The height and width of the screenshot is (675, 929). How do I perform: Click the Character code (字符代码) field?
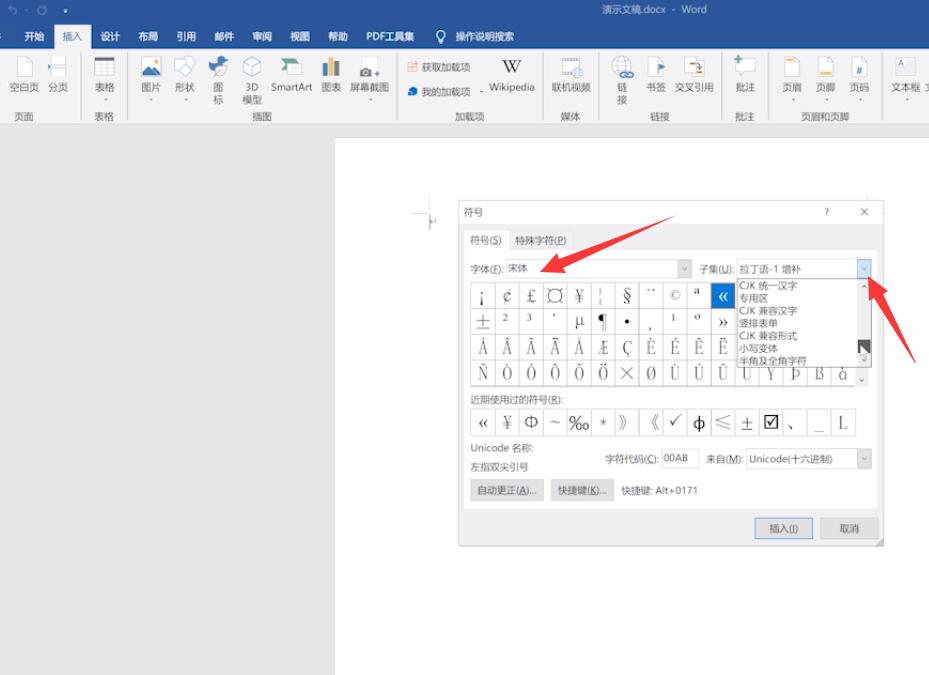pos(680,458)
